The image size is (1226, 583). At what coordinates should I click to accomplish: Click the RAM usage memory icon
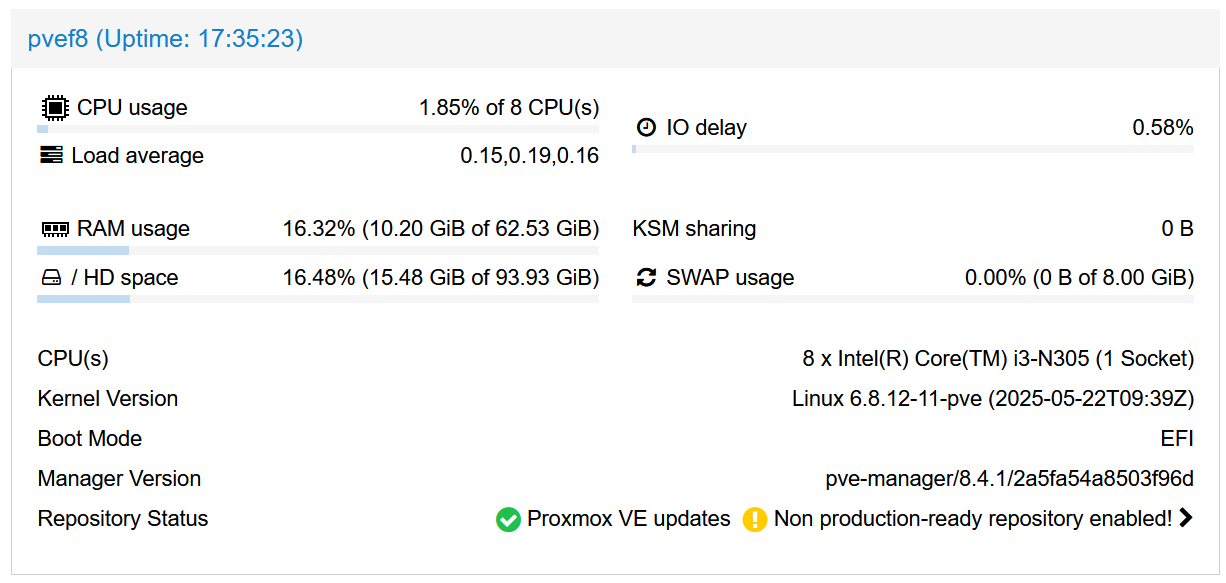click(x=54, y=229)
